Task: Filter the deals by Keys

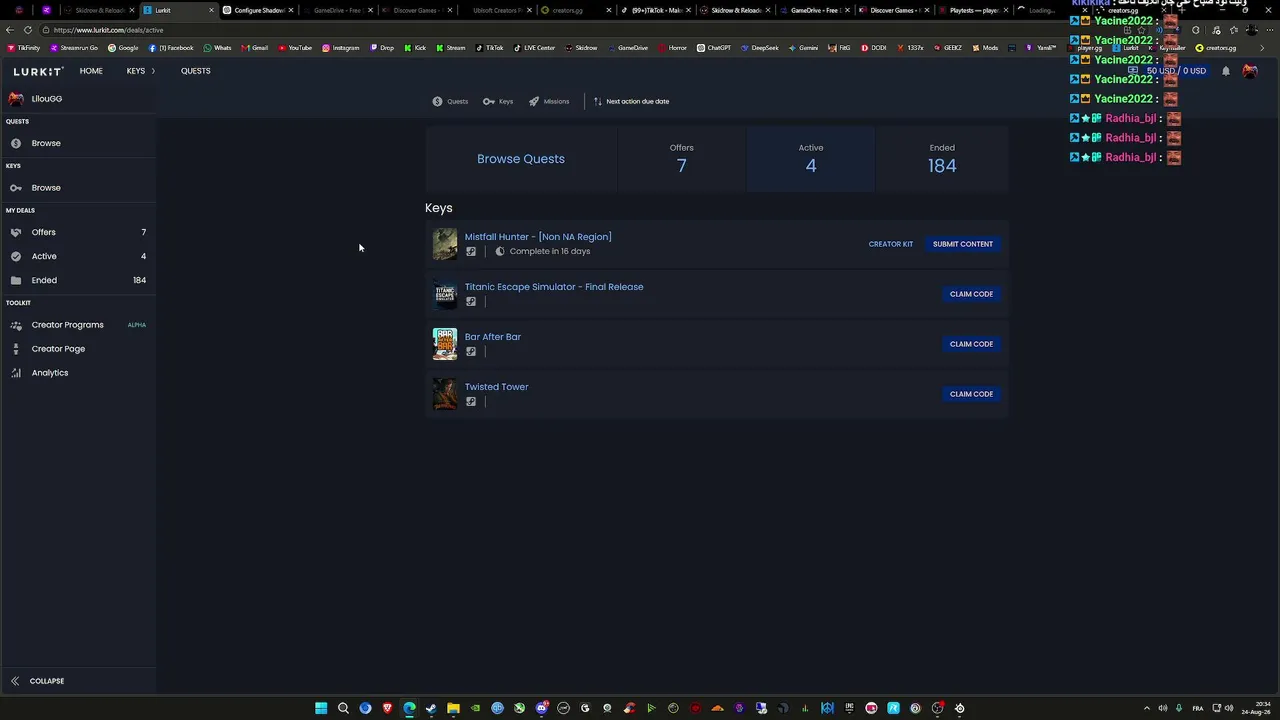Action: coord(498,101)
